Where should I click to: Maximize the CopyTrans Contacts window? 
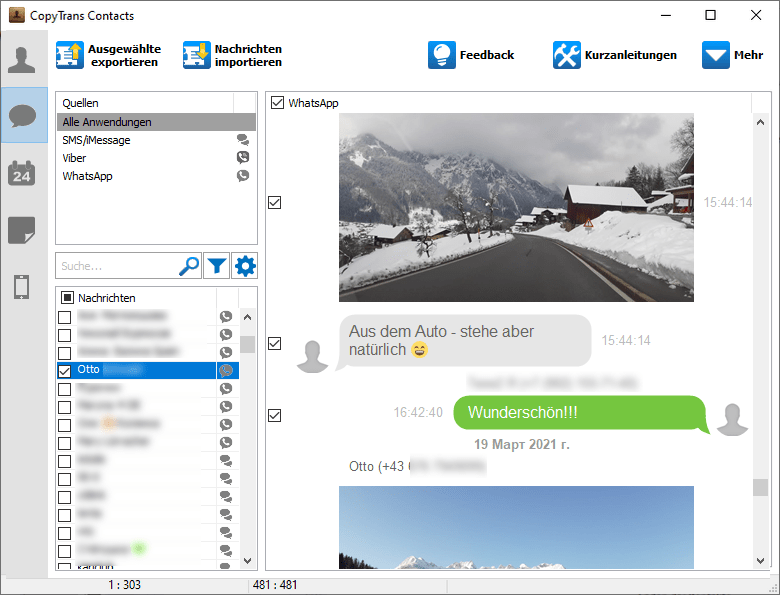(711, 15)
